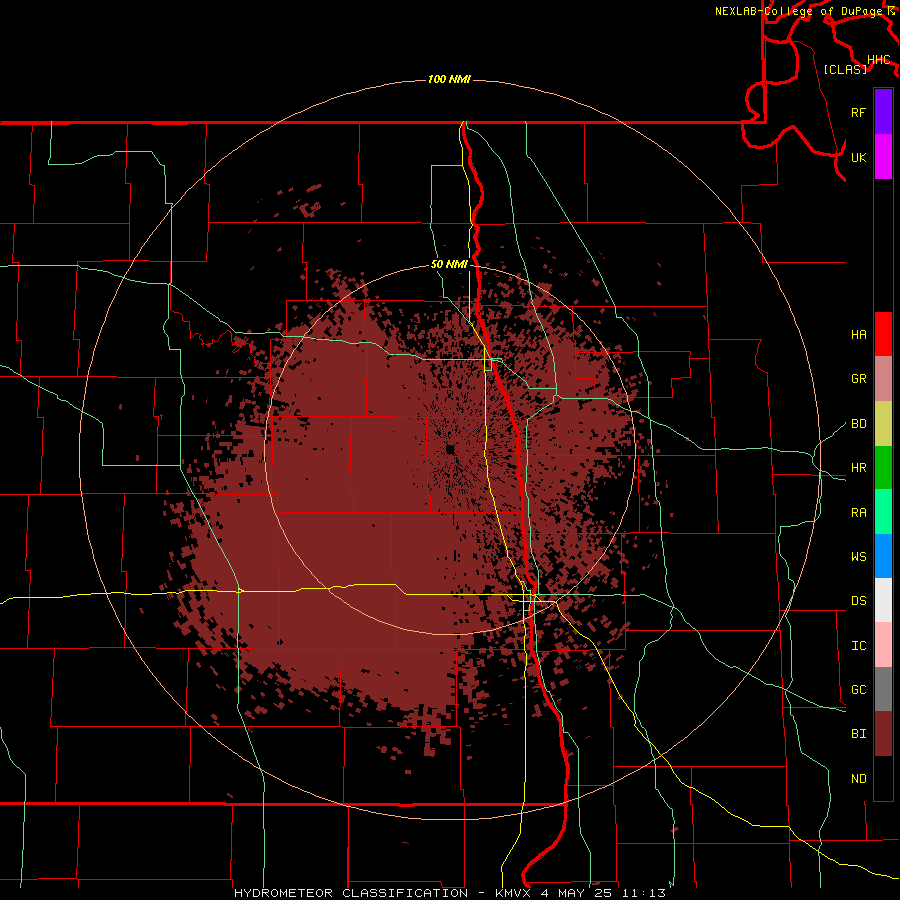Click the brown BI color swatch
This screenshot has height=900, width=900.
point(883,734)
